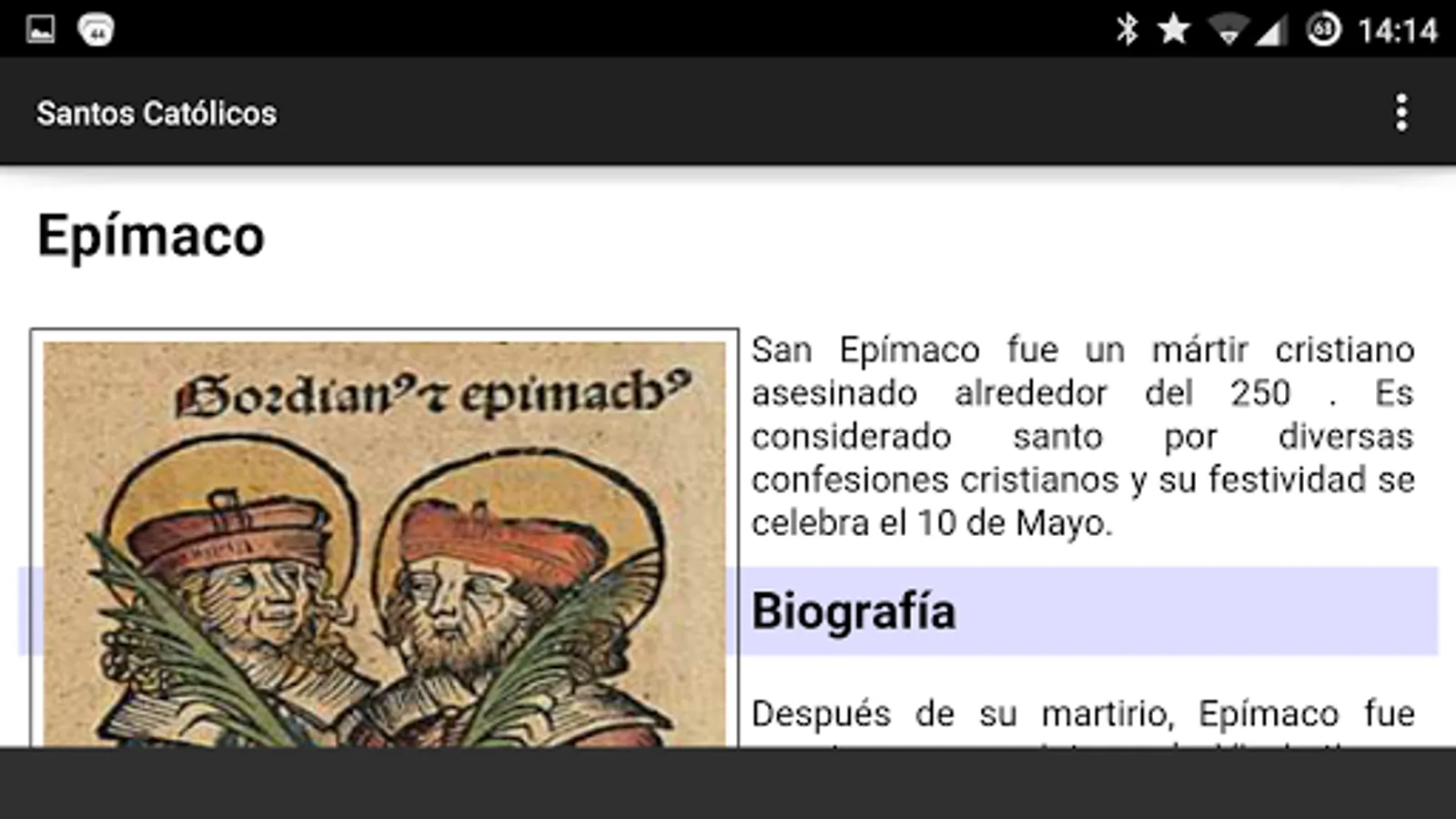This screenshot has width=1456, height=819.
Task: Tap the Wi-Fi signal icon
Action: pyautogui.click(x=1228, y=31)
